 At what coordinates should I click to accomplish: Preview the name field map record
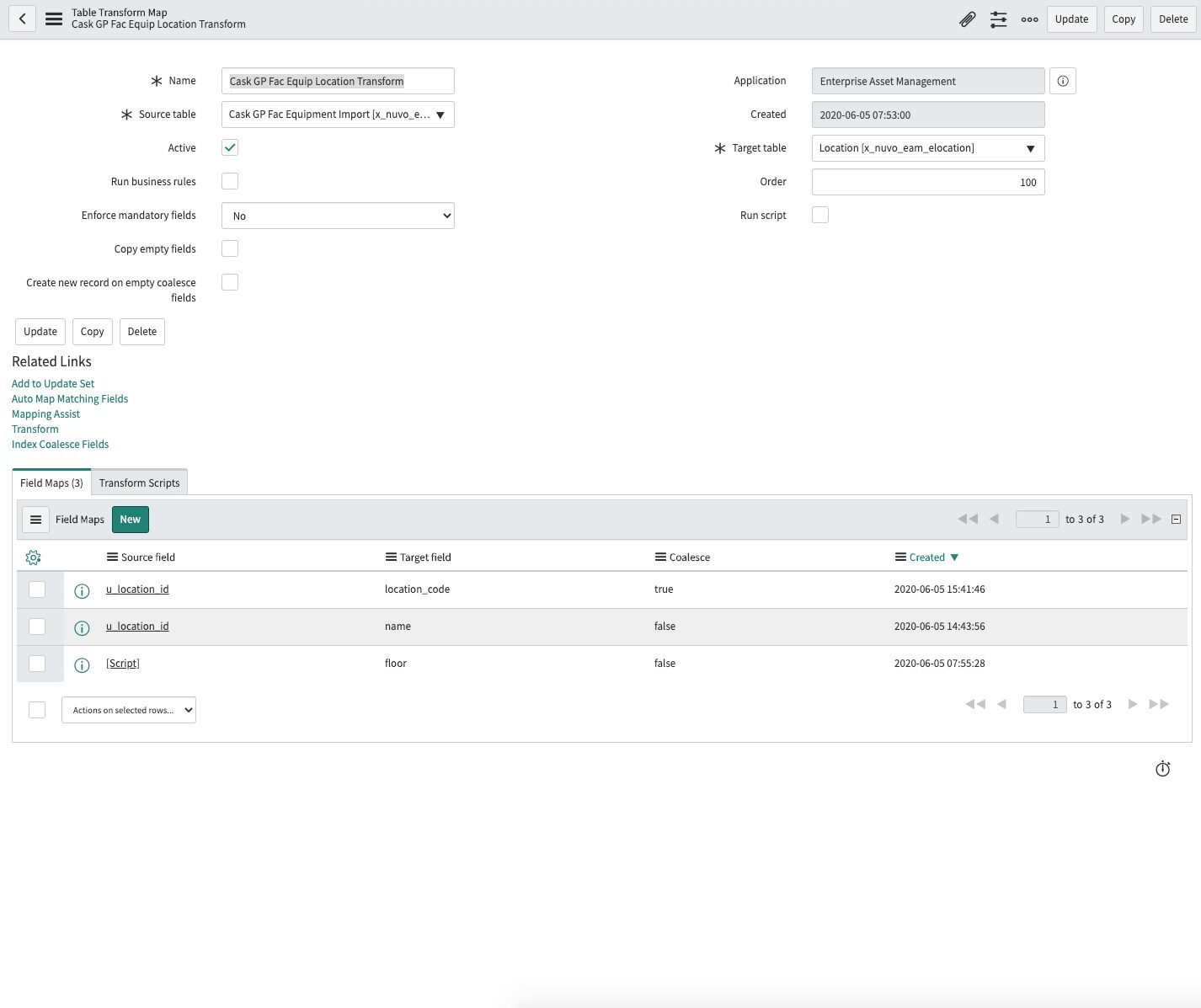82,627
